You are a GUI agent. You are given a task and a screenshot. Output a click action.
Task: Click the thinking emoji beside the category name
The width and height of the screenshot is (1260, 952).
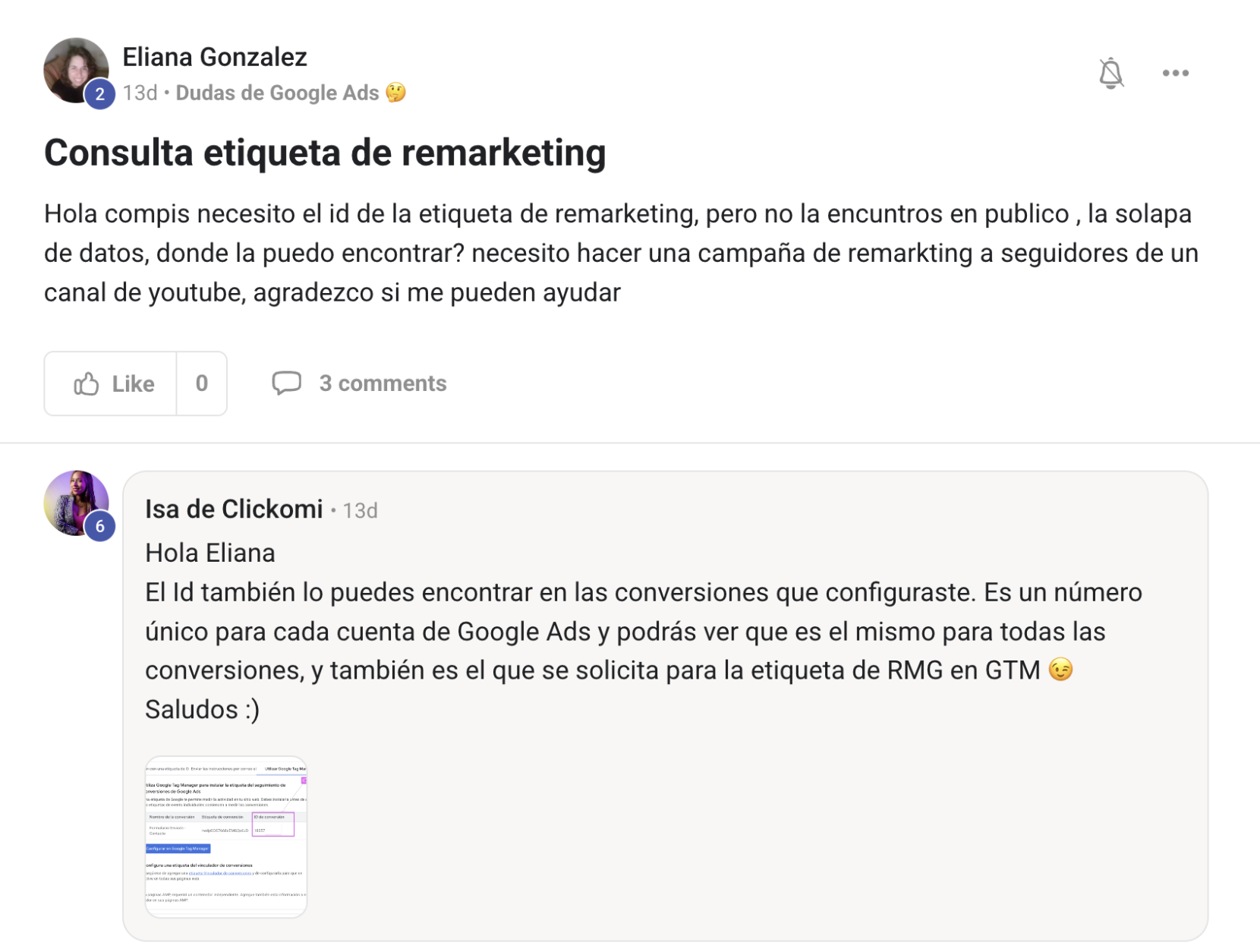(x=395, y=93)
